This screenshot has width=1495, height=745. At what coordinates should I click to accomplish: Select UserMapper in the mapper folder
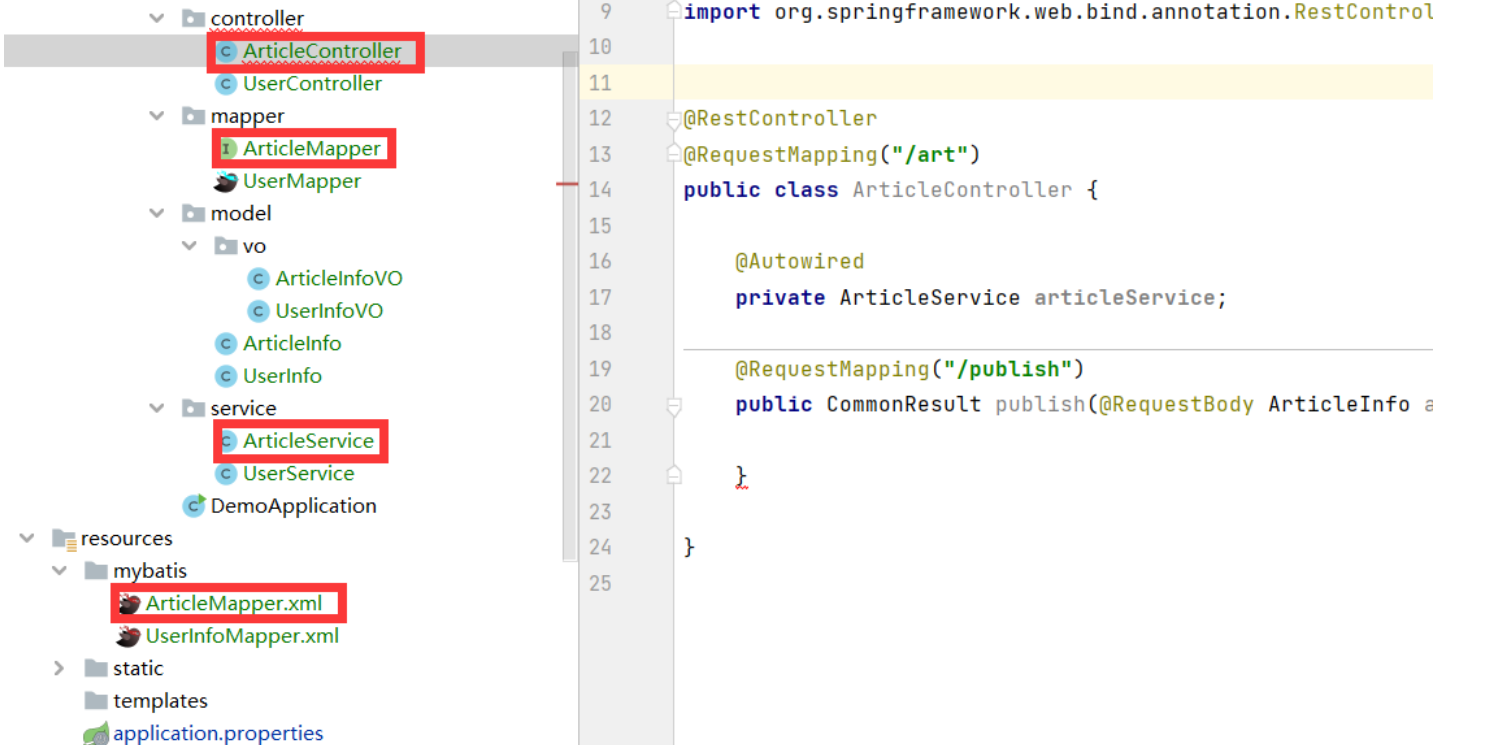click(302, 181)
